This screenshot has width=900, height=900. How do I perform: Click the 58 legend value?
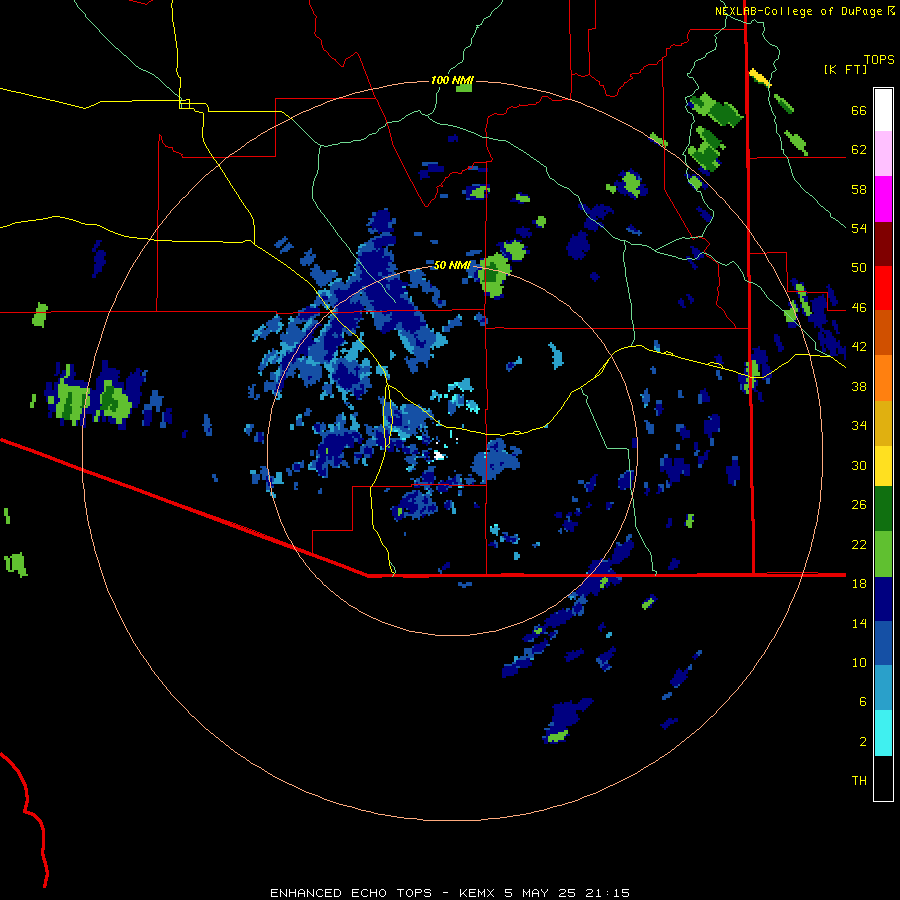click(x=859, y=189)
